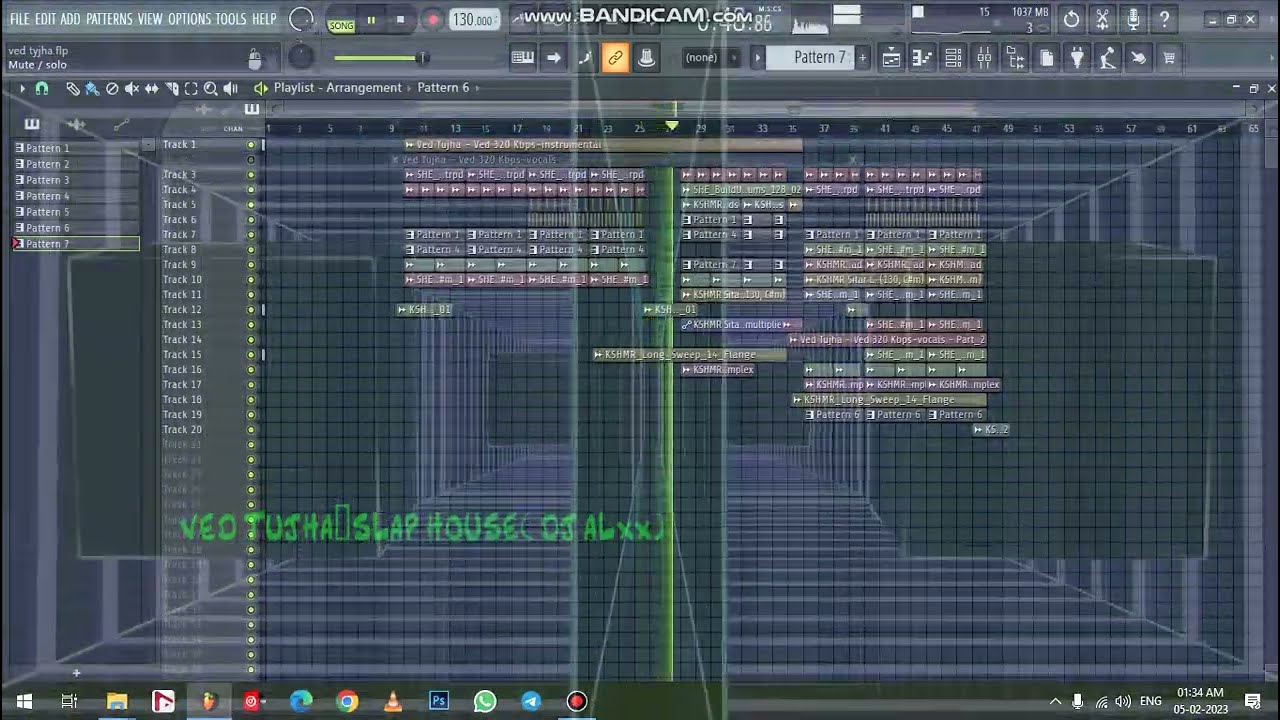Select the Draw pencil tool

(x=73, y=88)
